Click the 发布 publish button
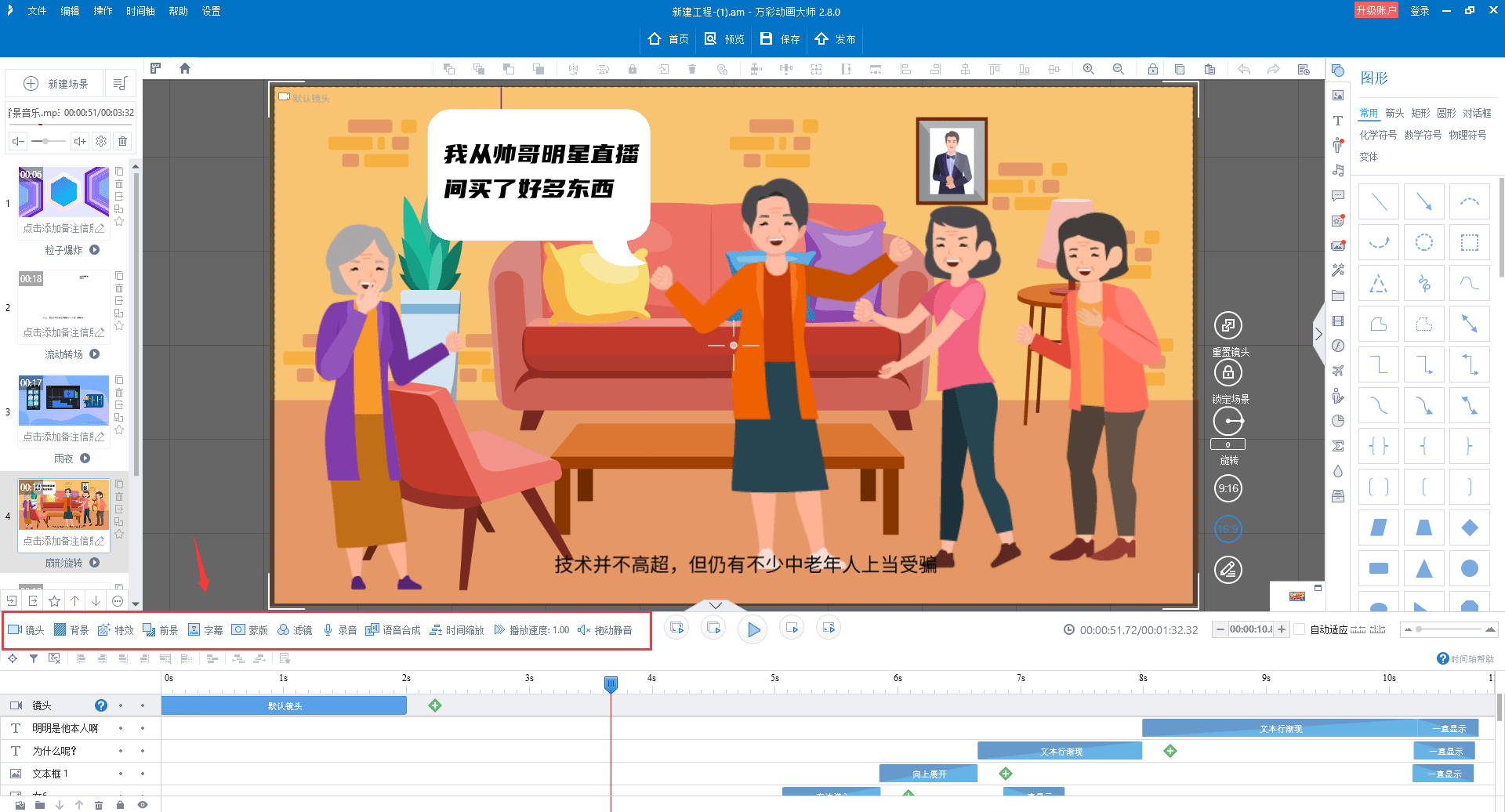This screenshot has height=812, width=1505. click(x=836, y=39)
